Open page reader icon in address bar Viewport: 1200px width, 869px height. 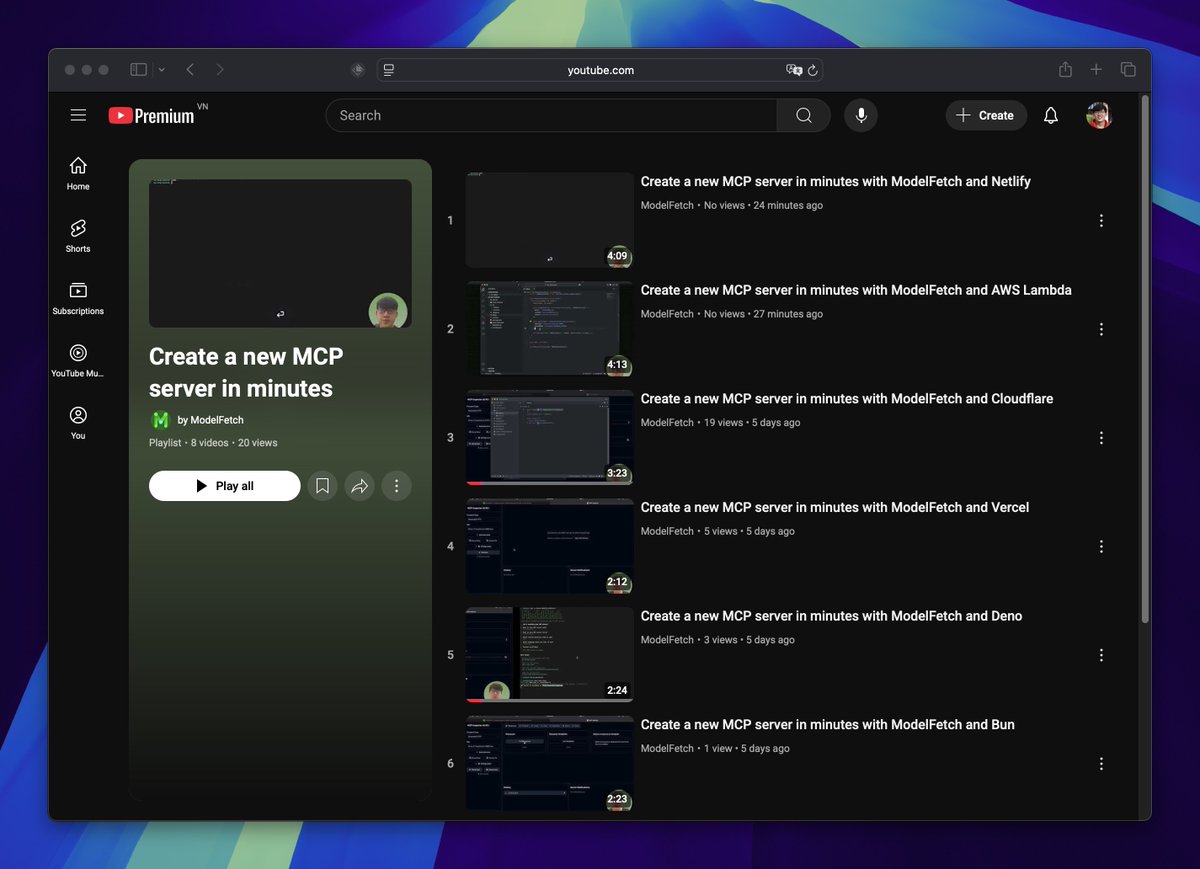(389, 70)
